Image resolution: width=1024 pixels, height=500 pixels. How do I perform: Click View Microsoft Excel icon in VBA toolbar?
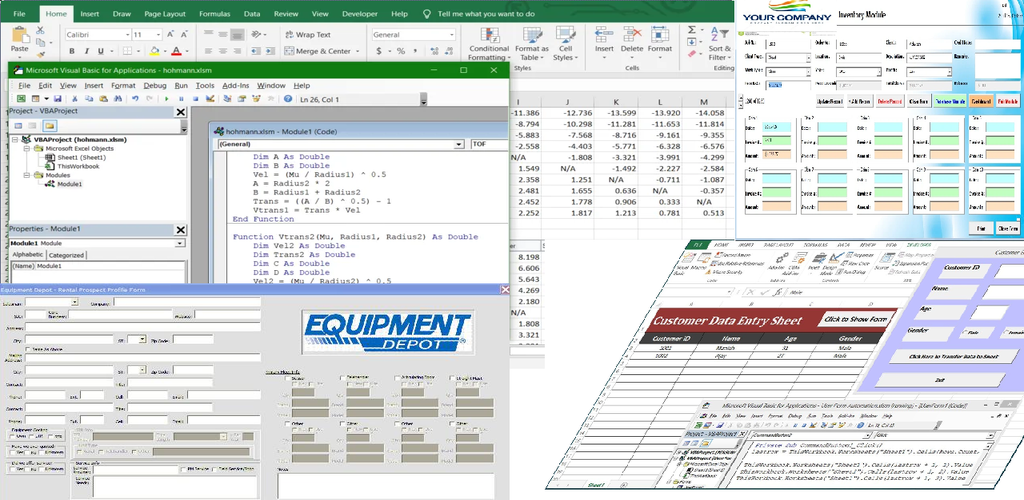click(21, 99)
